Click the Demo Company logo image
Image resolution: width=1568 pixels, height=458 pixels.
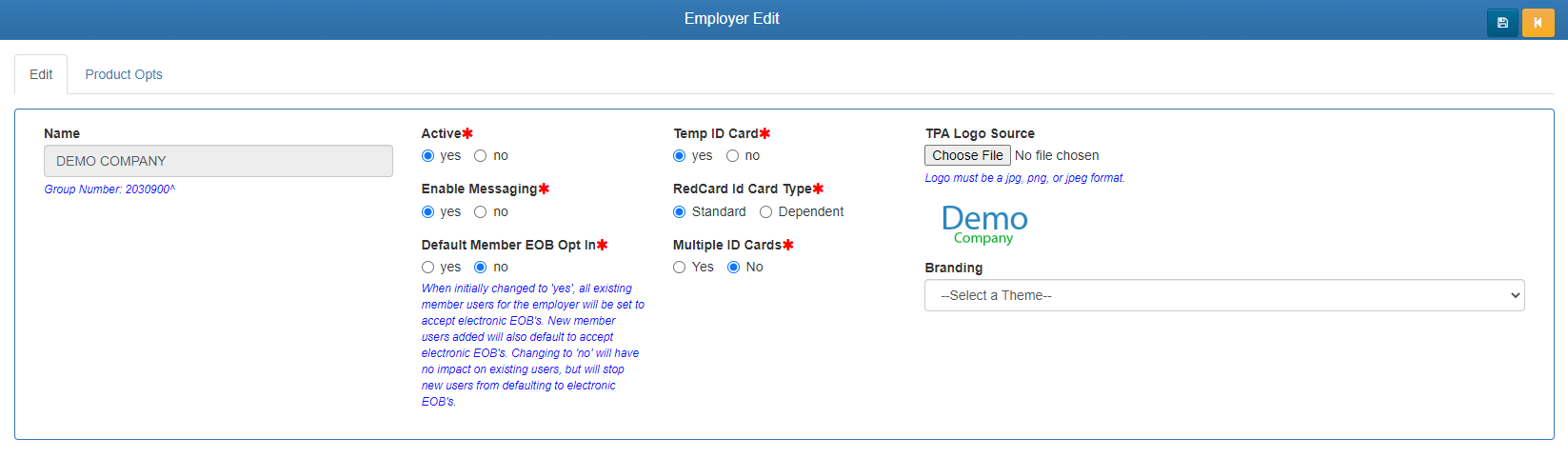984,225
